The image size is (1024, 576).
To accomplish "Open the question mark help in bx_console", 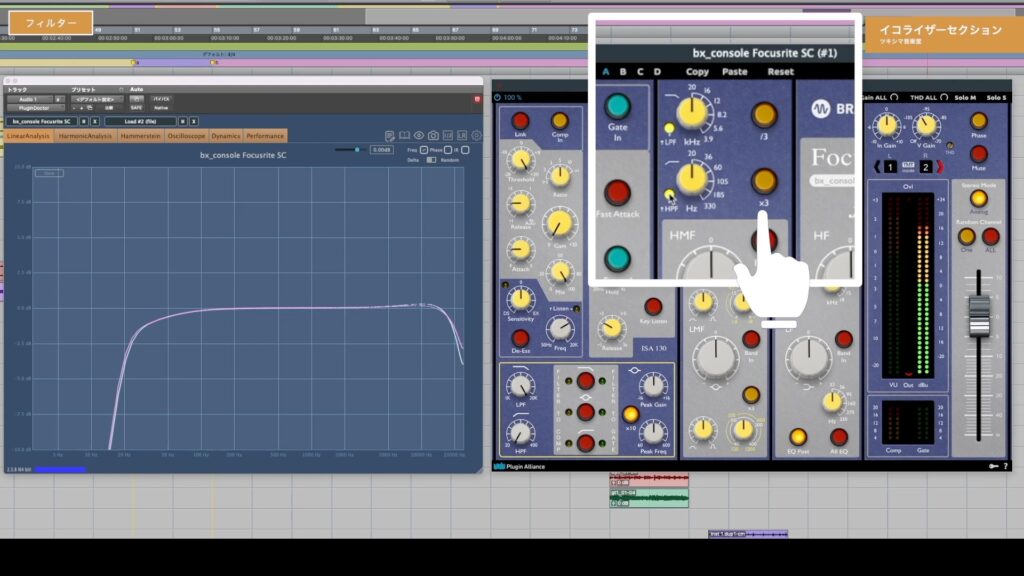I will click(x=1005, y=466).
